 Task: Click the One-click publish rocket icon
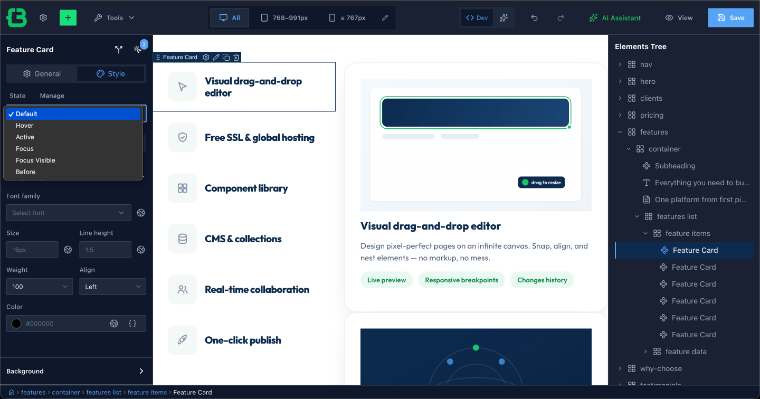point(182,340)
